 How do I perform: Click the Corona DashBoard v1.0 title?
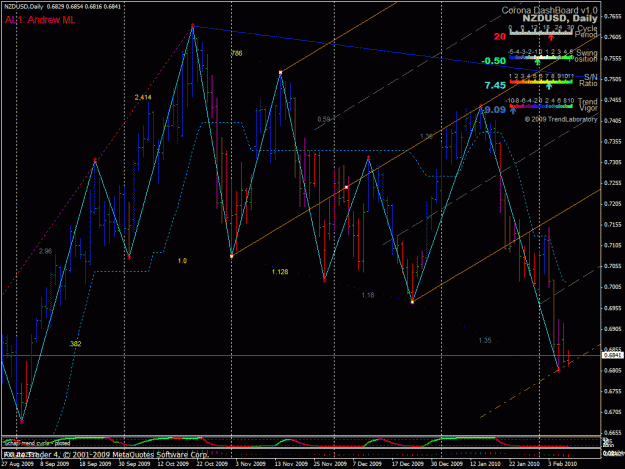(549, 10)
